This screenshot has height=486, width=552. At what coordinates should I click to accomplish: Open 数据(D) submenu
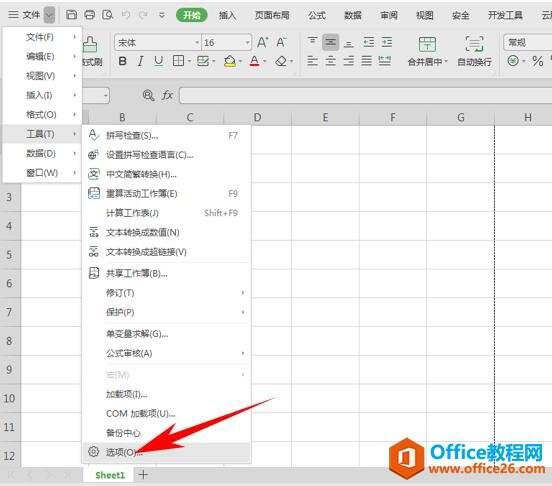pyautogui.click(x=42, y=153)
